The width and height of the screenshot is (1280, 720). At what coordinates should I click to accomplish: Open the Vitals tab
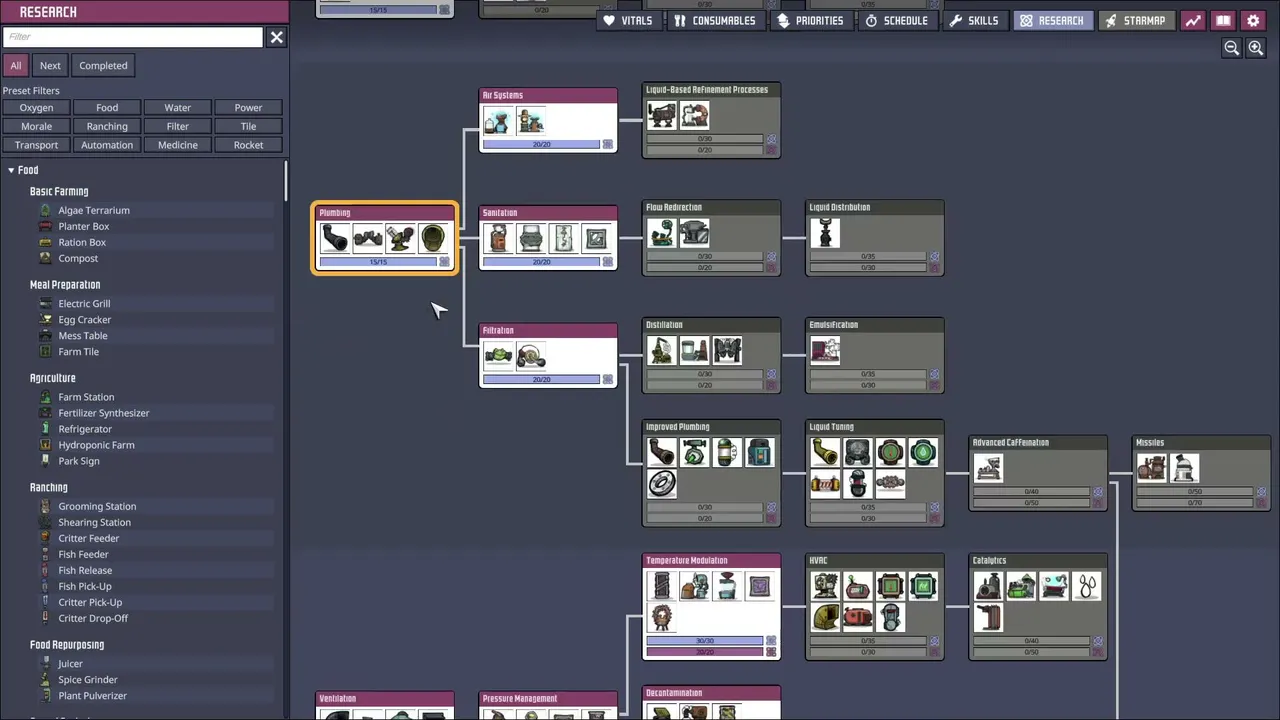(x=627, y=20)
